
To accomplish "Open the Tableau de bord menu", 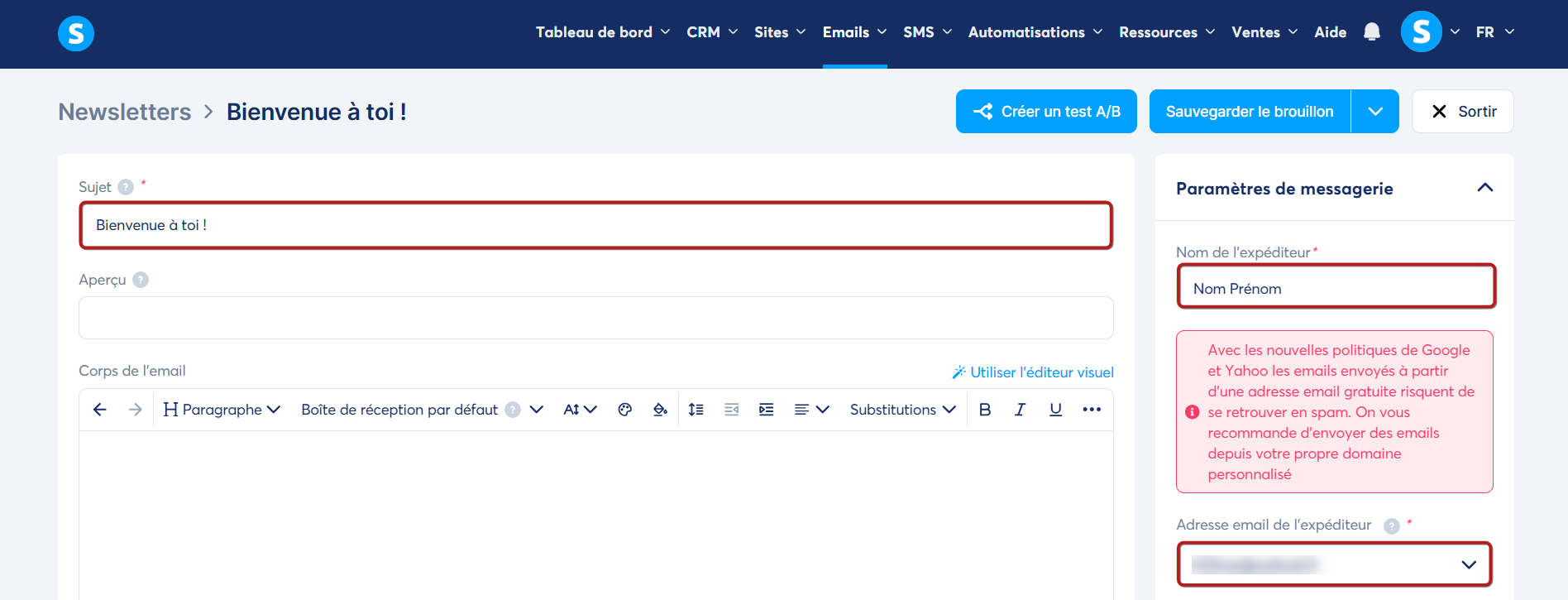I will 603,32.
